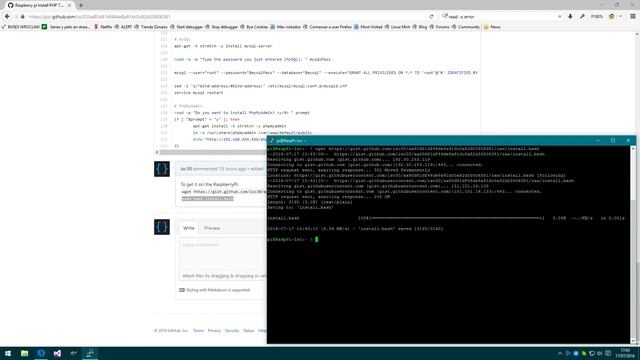Open the Firefox hamburger menu
Screen dimensions: 640x360
(633, 16)
